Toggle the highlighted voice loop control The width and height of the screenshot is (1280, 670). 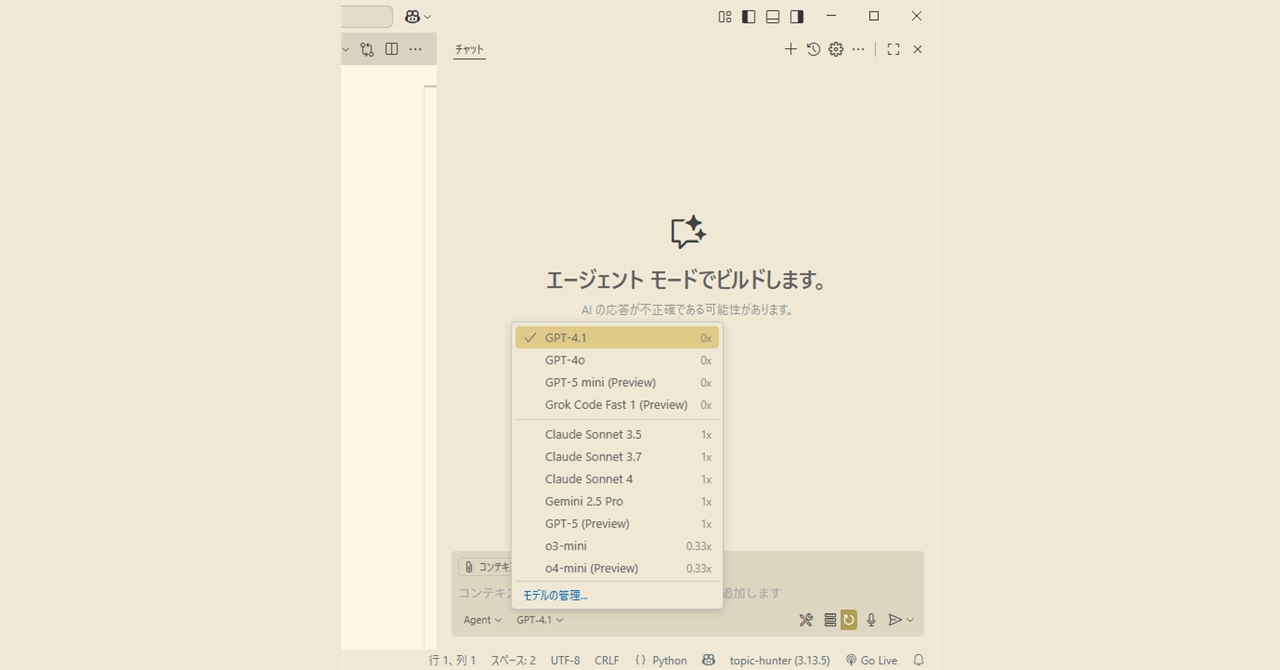[848, 620]
